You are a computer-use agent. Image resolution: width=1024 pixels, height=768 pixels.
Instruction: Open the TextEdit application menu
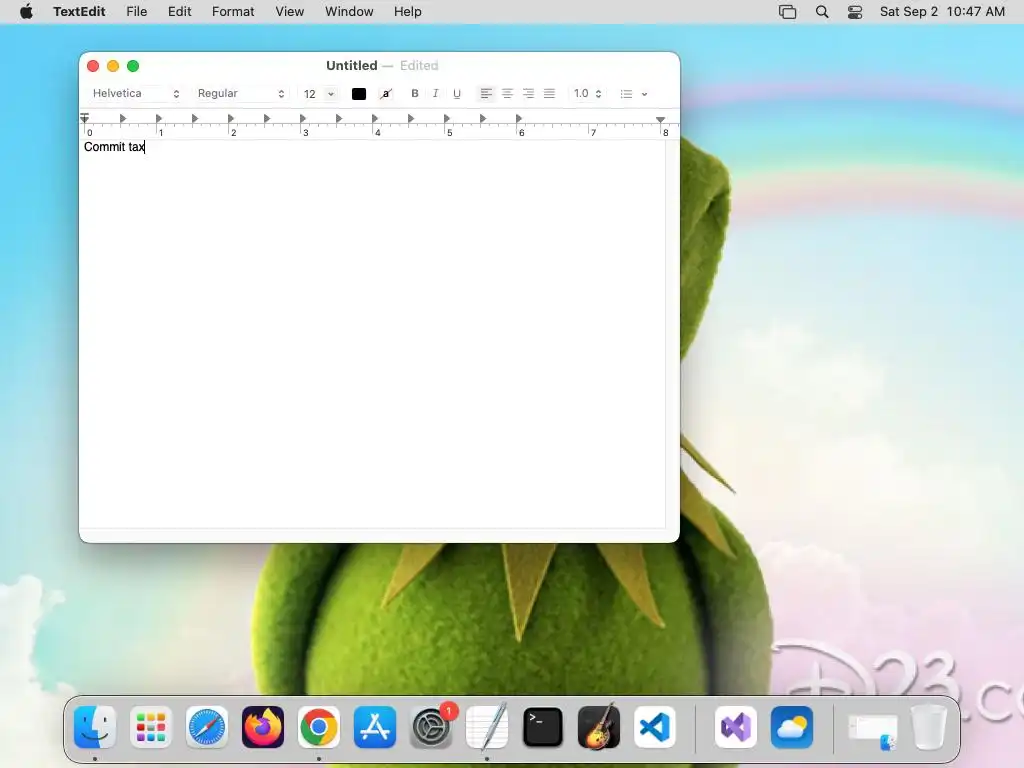click(79, 12)
